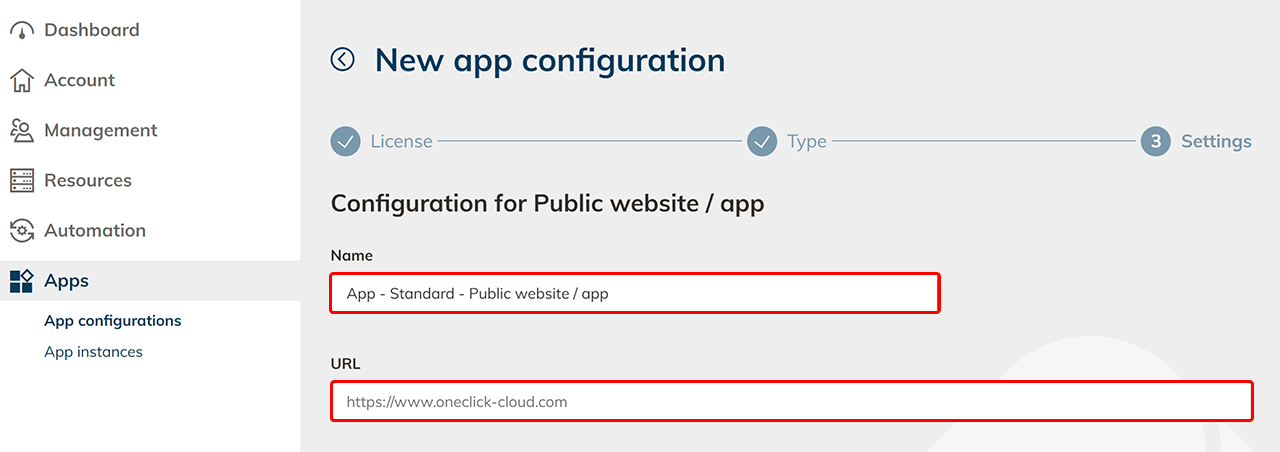Screen dimensions: 1280x452
Task: Go to the Management menu label
Action: point(101,130)
